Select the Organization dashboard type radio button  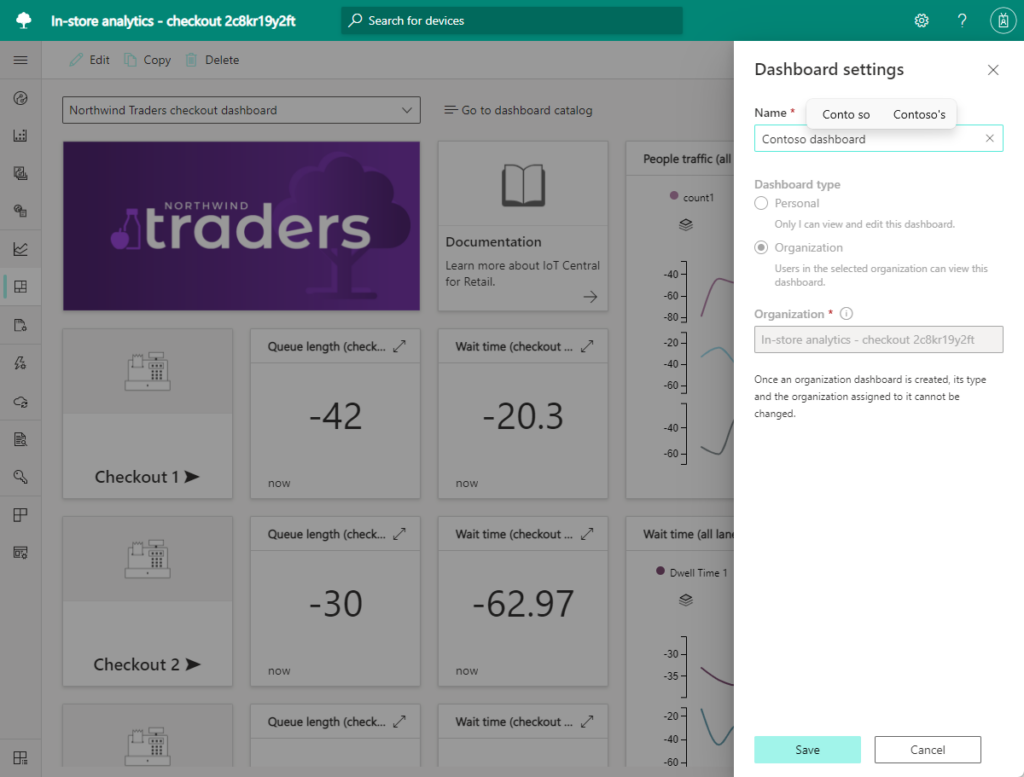click(760, 247)
